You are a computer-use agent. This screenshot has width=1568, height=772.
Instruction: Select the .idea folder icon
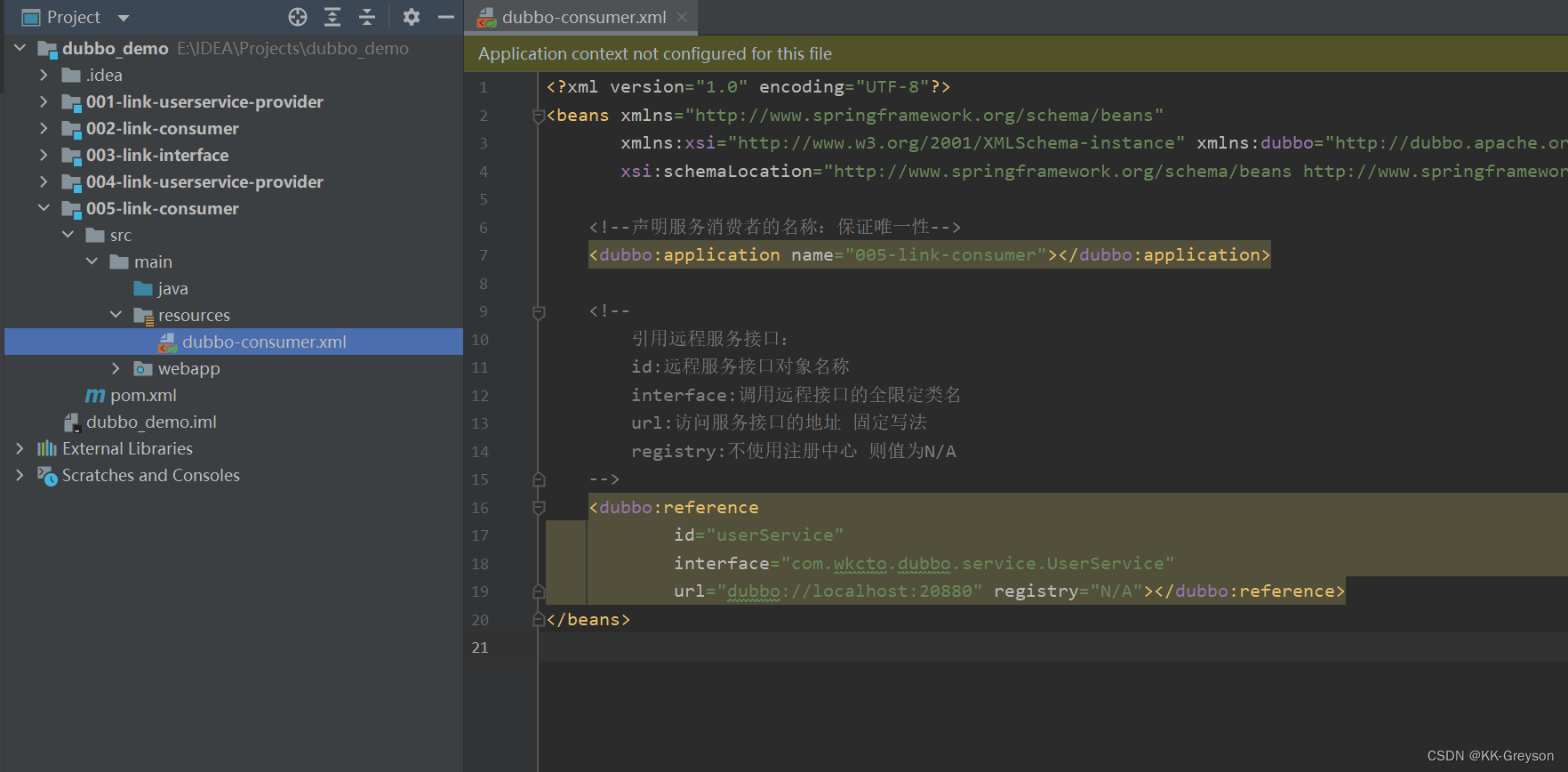[71, 75]
